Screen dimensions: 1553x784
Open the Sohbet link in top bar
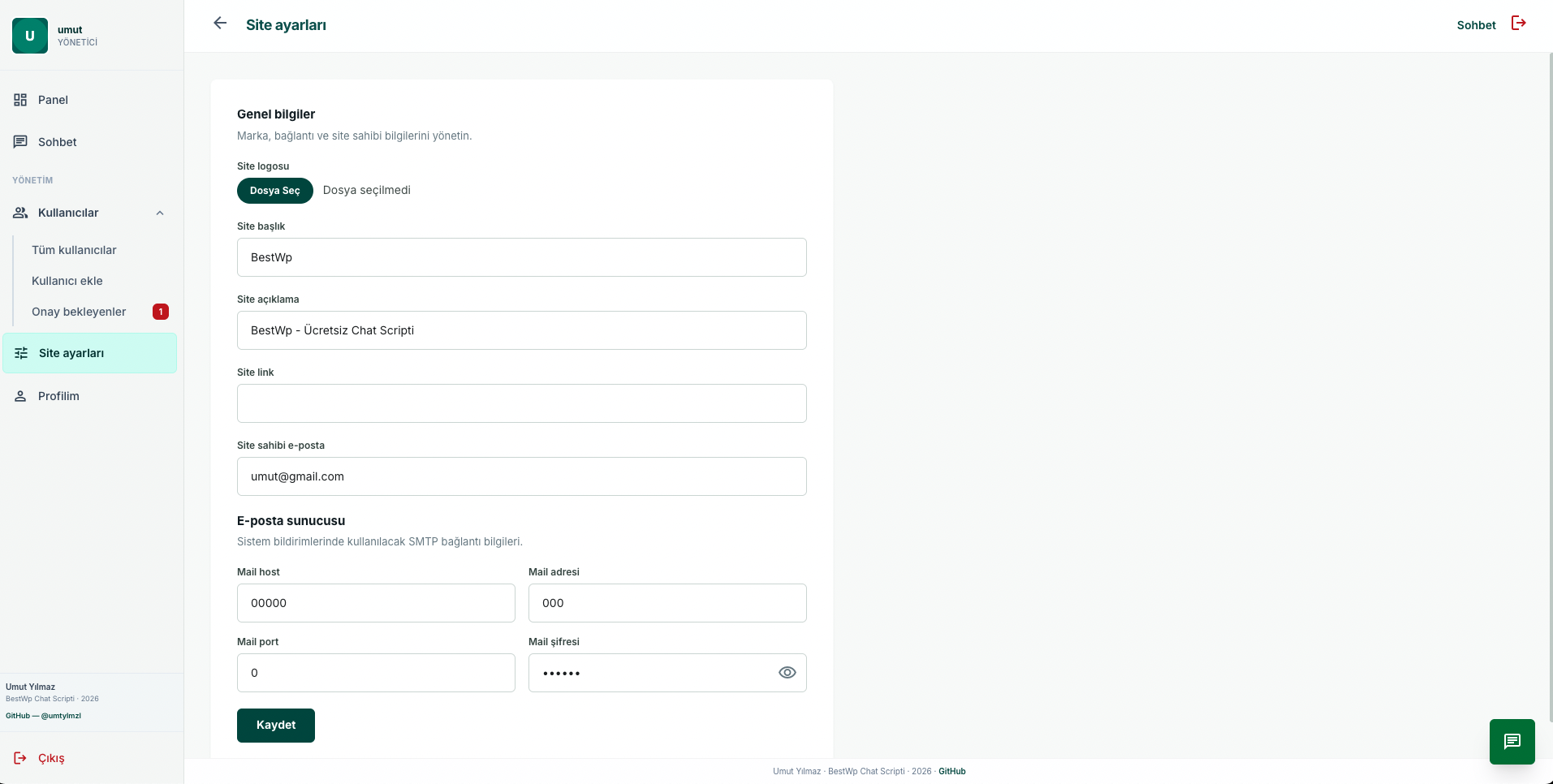(1476, 25)
